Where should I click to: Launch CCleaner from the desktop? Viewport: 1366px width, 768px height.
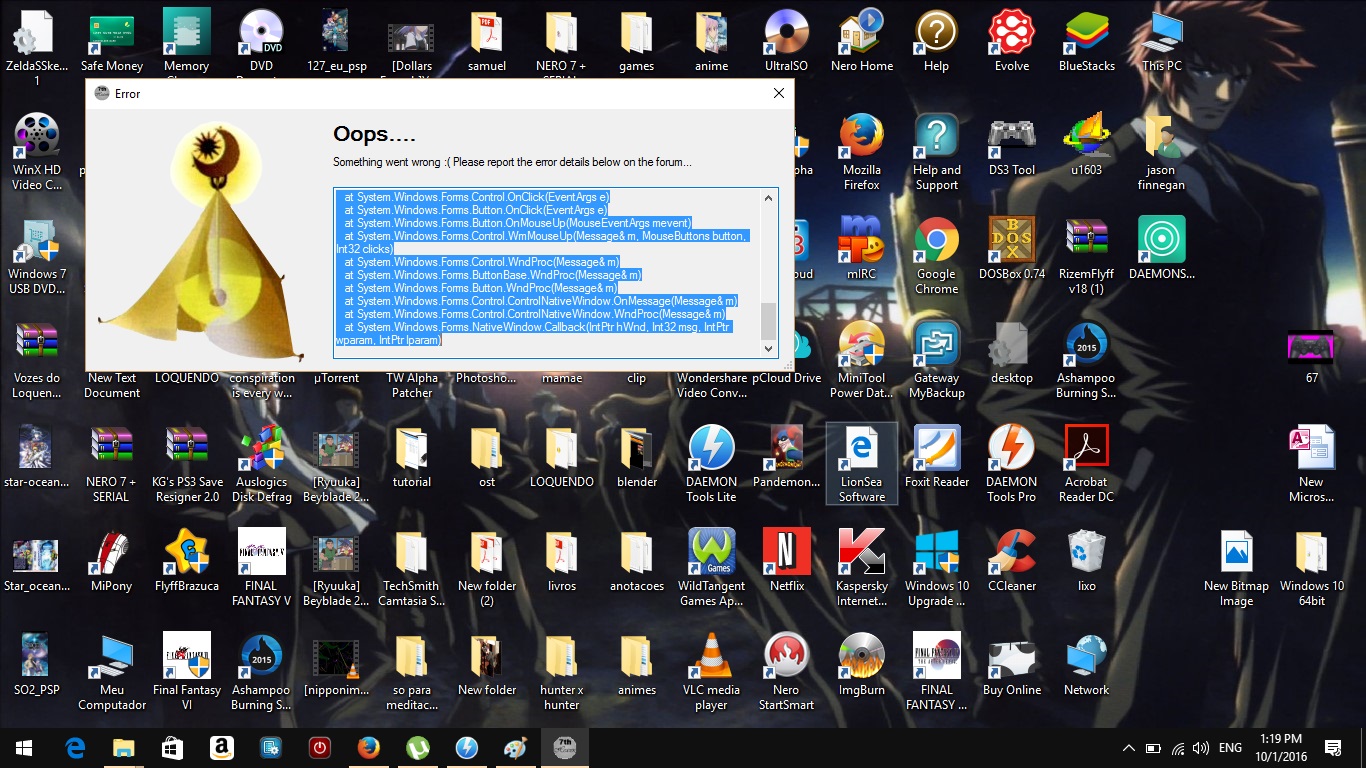coord(1011,562)
